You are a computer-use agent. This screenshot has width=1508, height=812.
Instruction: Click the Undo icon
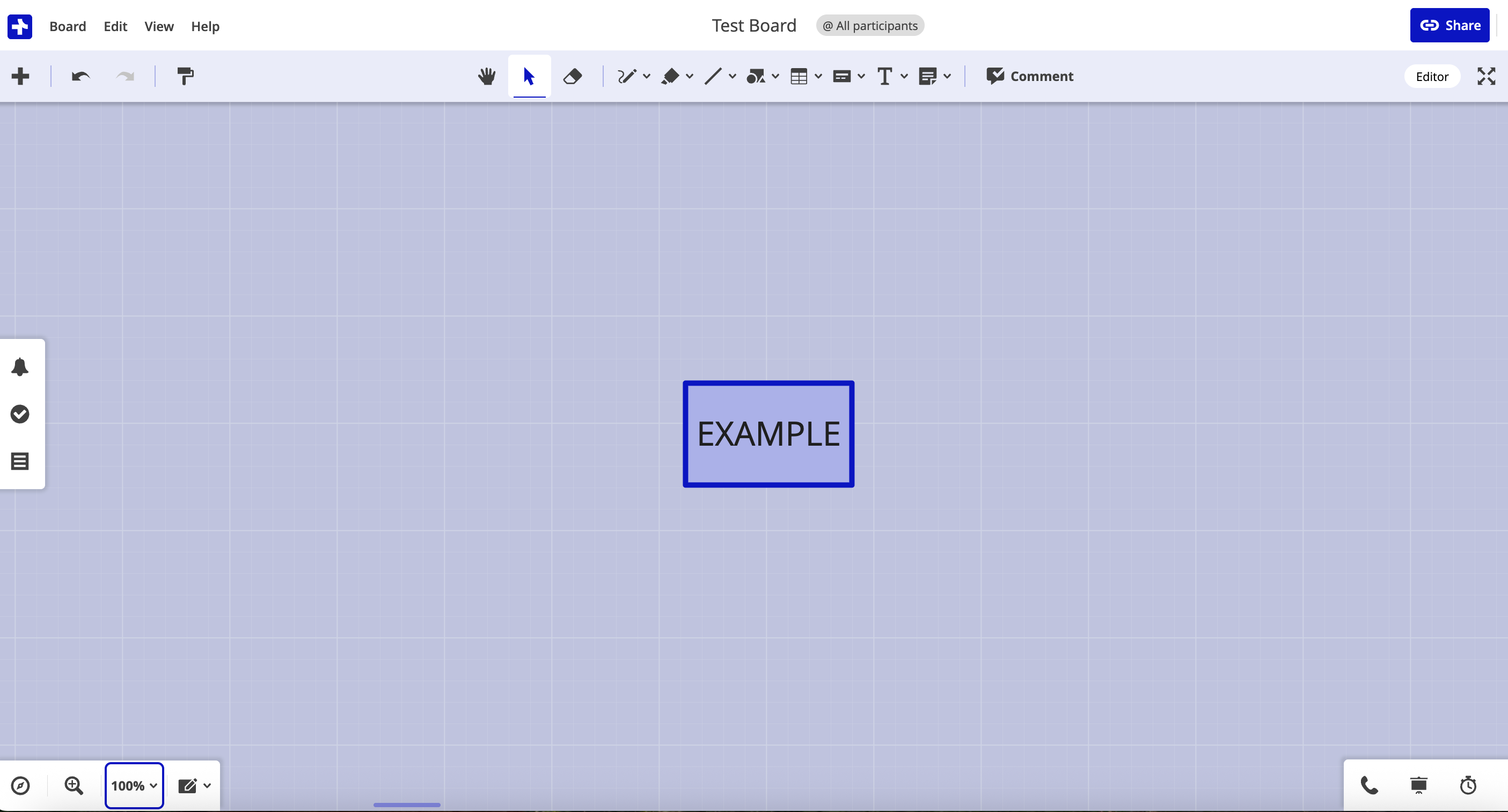(80, 76)
